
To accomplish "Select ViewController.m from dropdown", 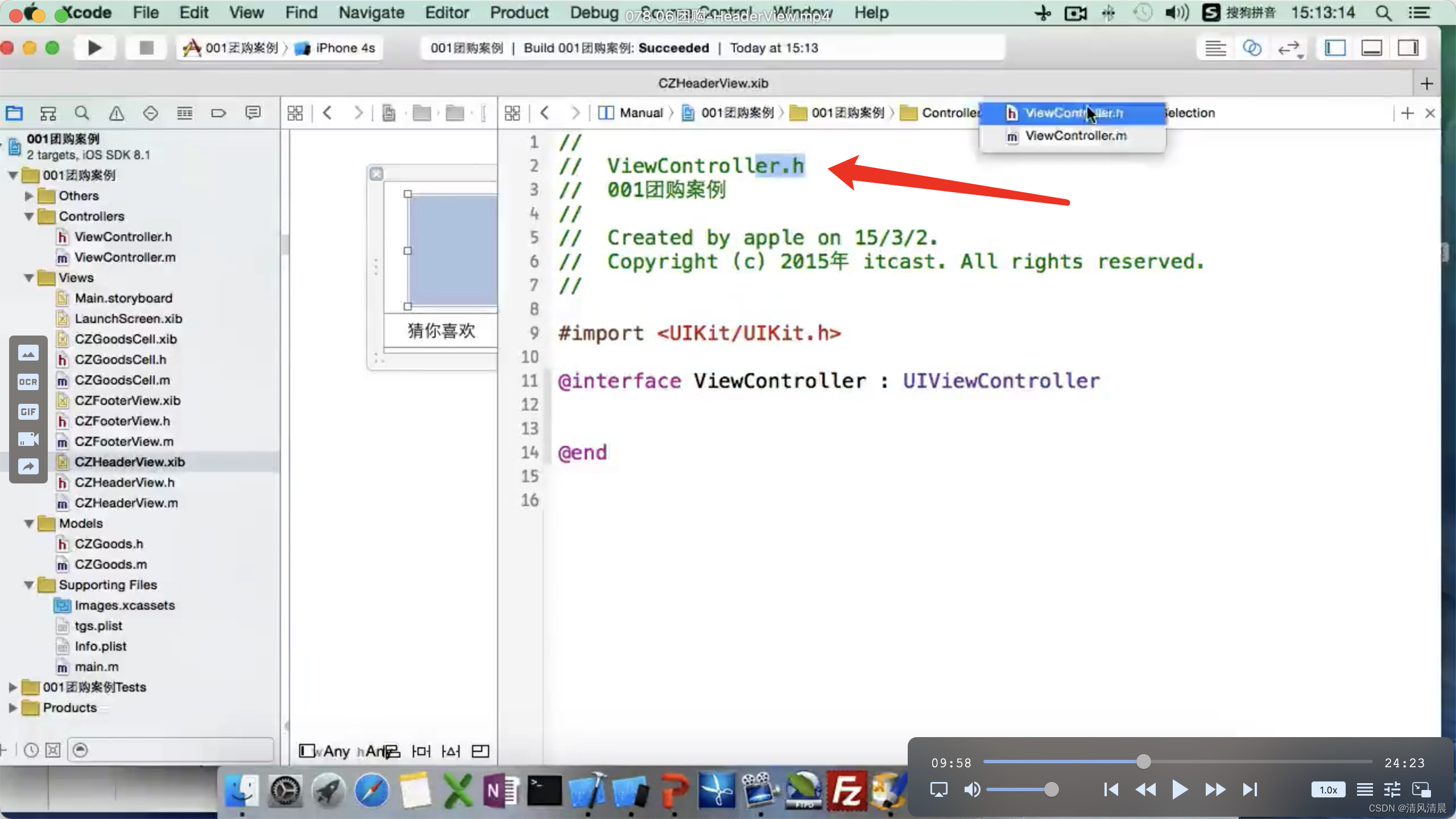I will [x=1075, y=135].
